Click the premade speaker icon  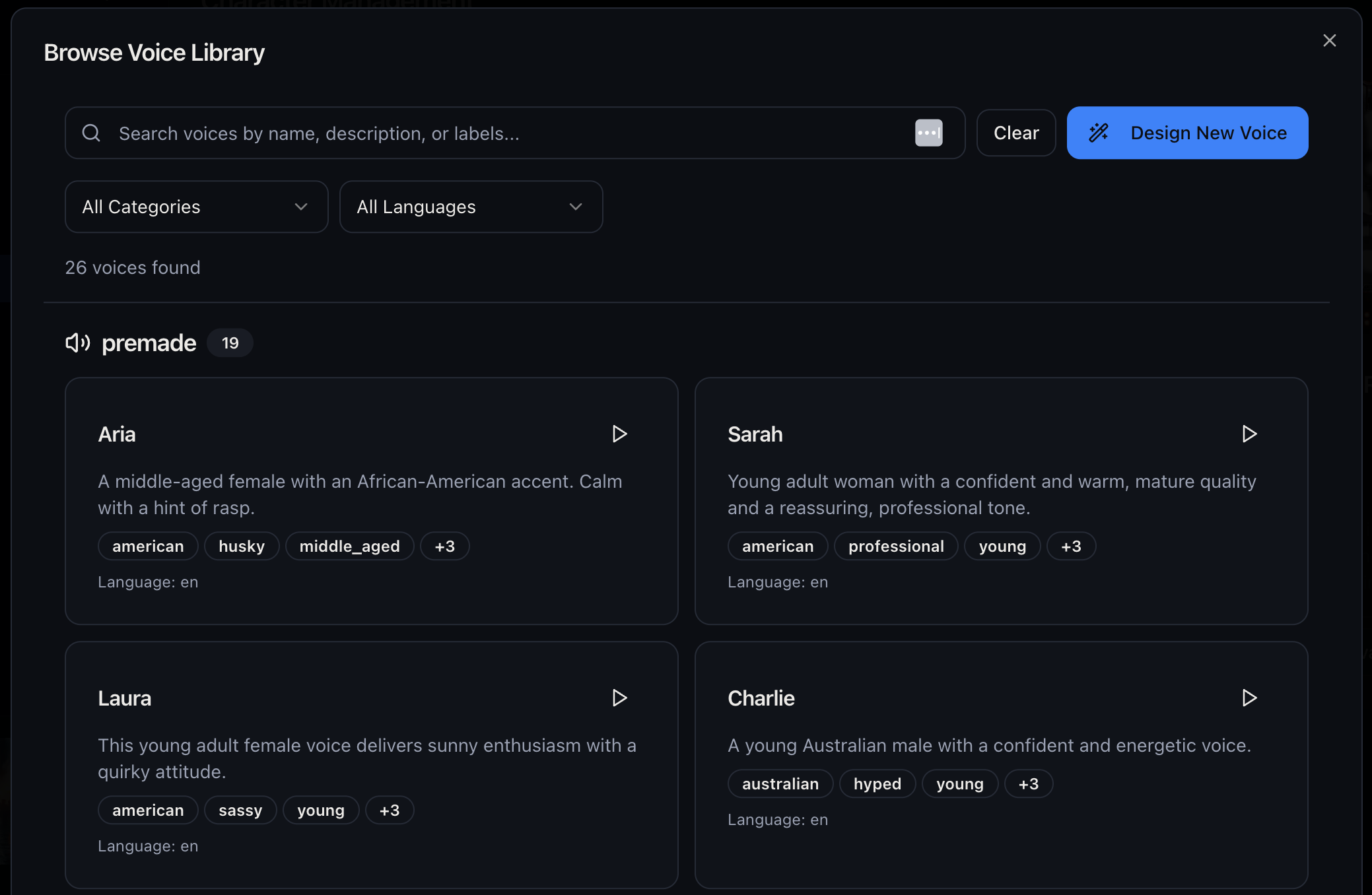77,343
